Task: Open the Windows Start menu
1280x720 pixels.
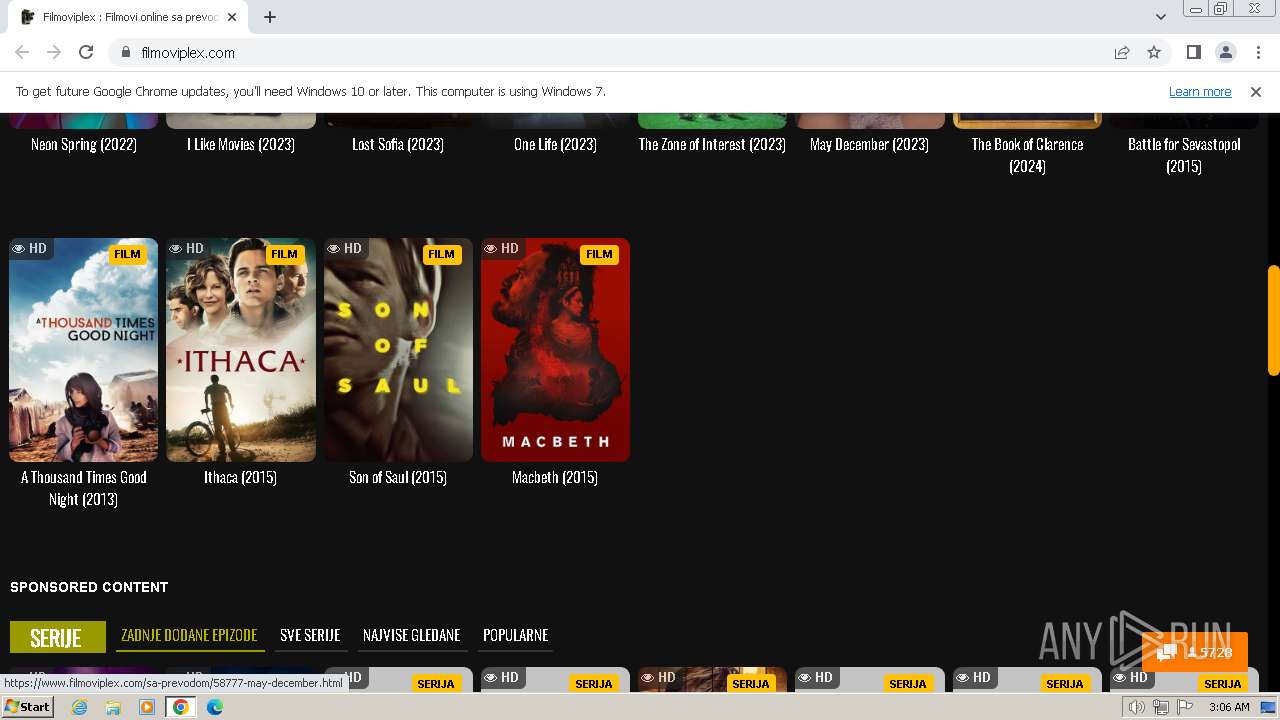Action: coord(28,707)
